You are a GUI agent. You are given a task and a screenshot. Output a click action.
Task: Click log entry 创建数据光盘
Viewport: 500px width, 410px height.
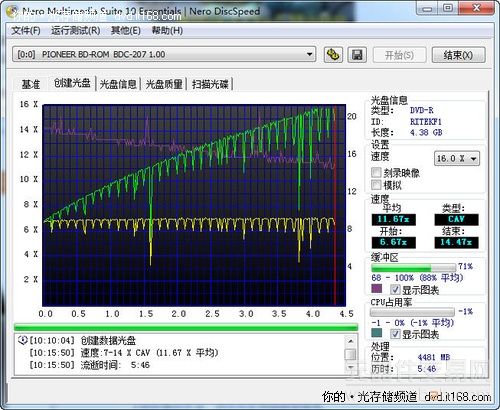pos(108,340)
